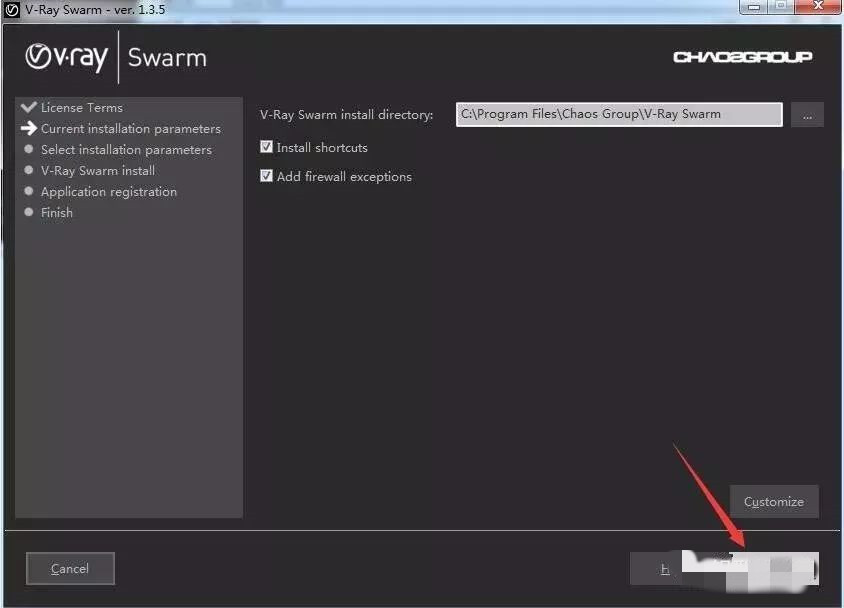Select the License Terms step label
The width and height of the screenshot is (844, 608).
tap(82, 107)
